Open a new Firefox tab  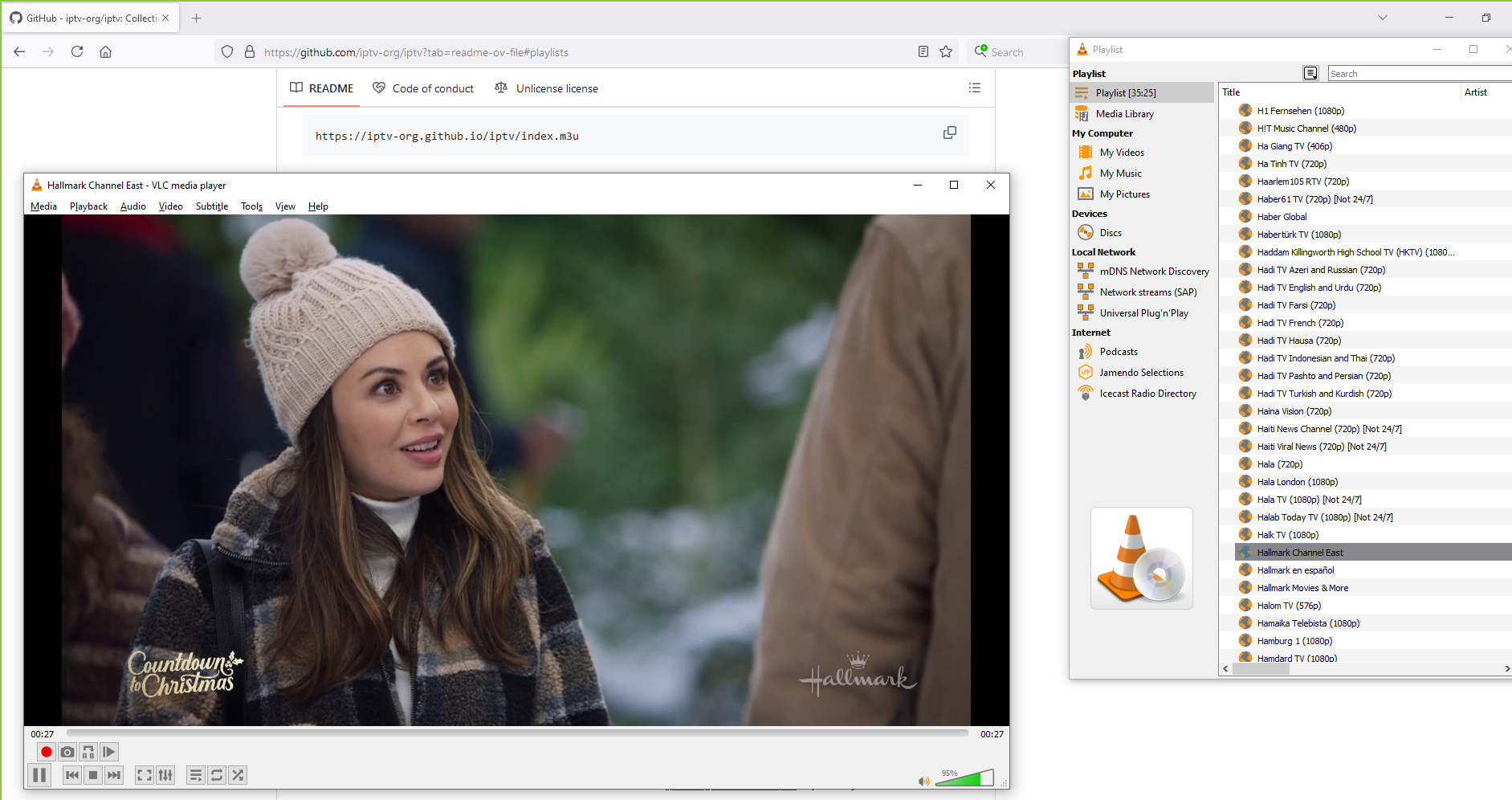point(196,18)
